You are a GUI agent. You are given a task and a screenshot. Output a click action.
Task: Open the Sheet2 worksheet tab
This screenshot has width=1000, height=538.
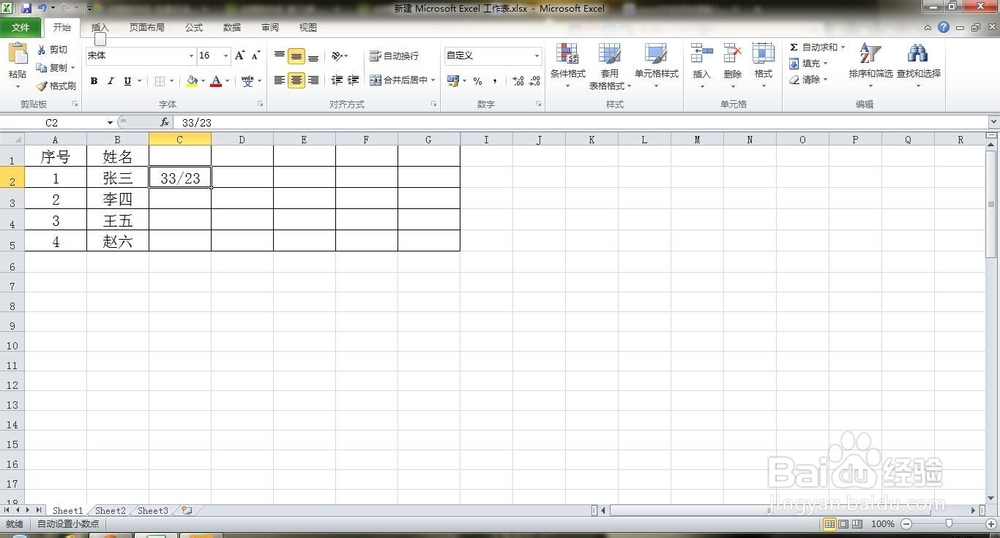(x=110, y=511)
